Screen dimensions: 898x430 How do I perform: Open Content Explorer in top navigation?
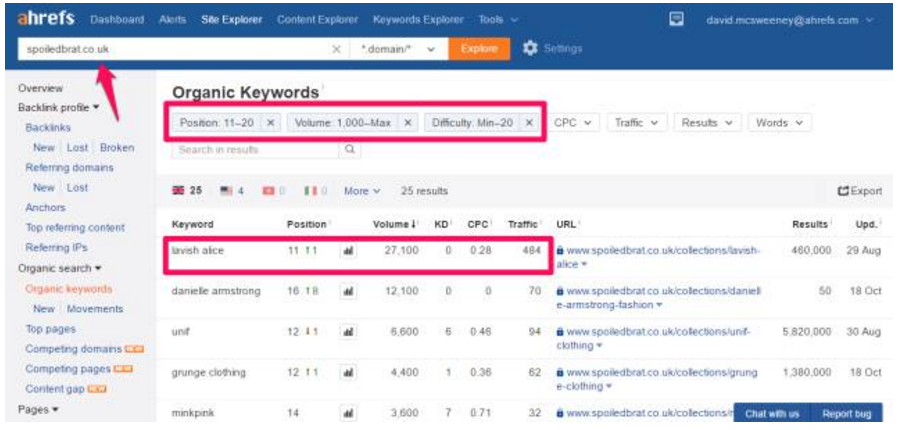click(x=317, y=19)
